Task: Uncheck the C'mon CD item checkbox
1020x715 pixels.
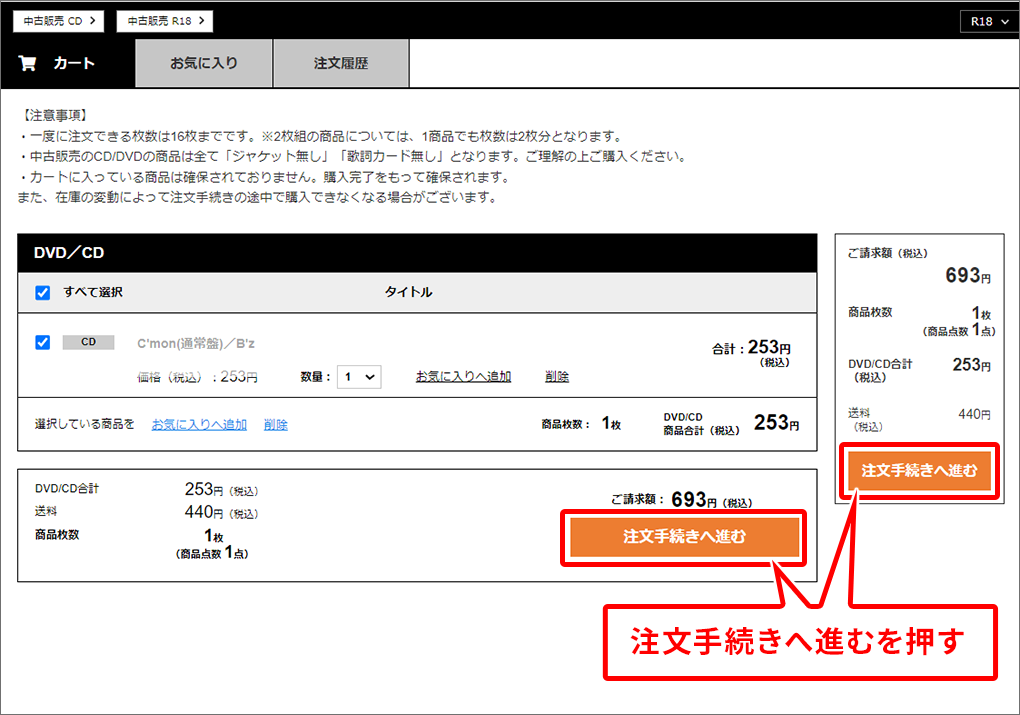Action: [x=42, y=342]
